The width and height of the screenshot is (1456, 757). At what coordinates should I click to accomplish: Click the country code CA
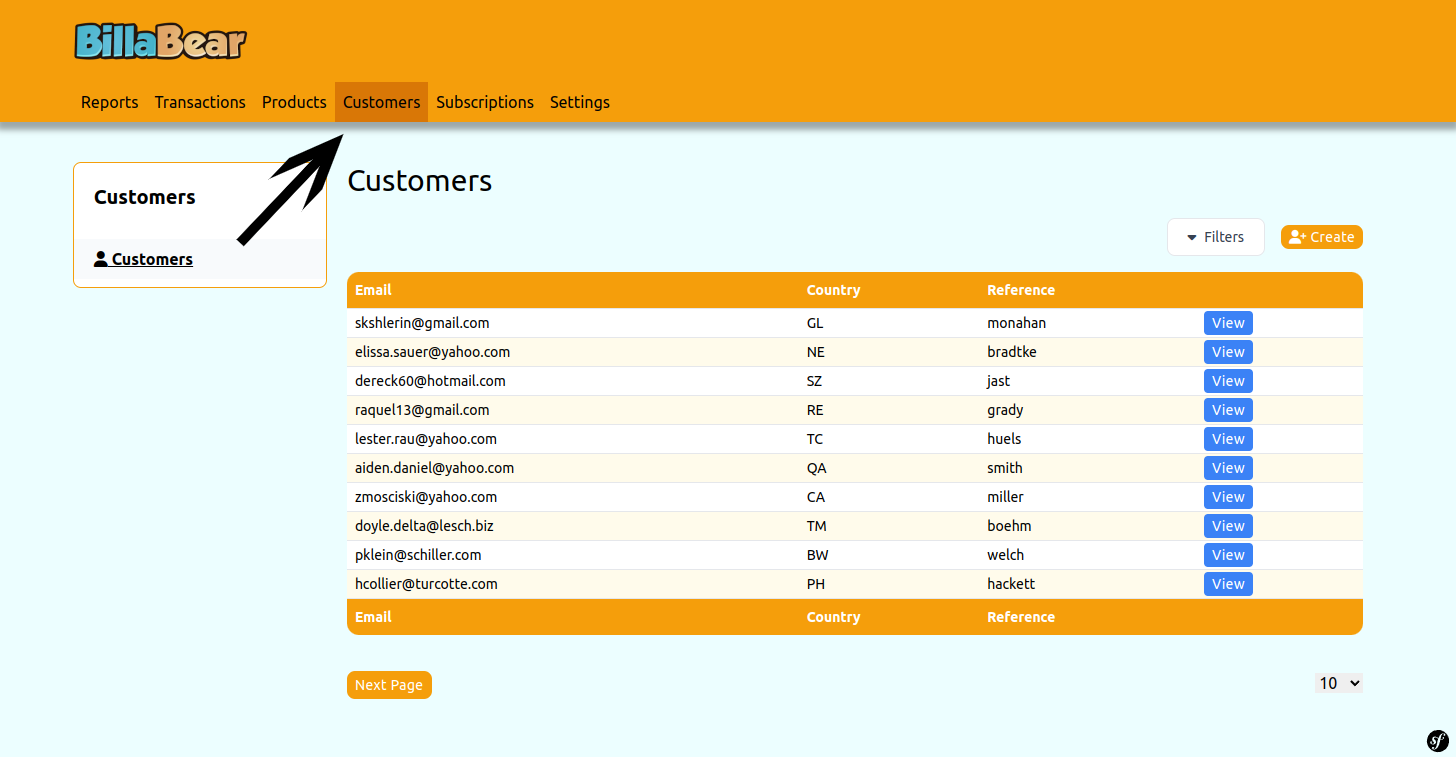coord(816,497)
